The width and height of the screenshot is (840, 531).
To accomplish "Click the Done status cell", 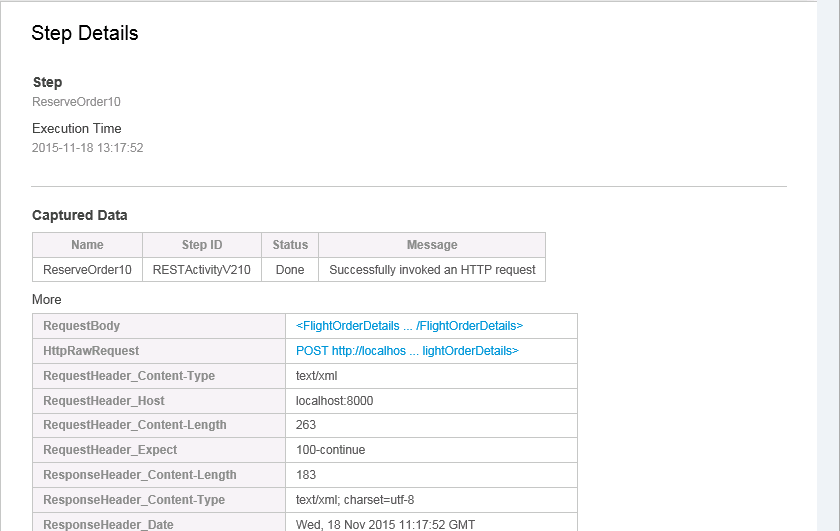I will 290,270.
